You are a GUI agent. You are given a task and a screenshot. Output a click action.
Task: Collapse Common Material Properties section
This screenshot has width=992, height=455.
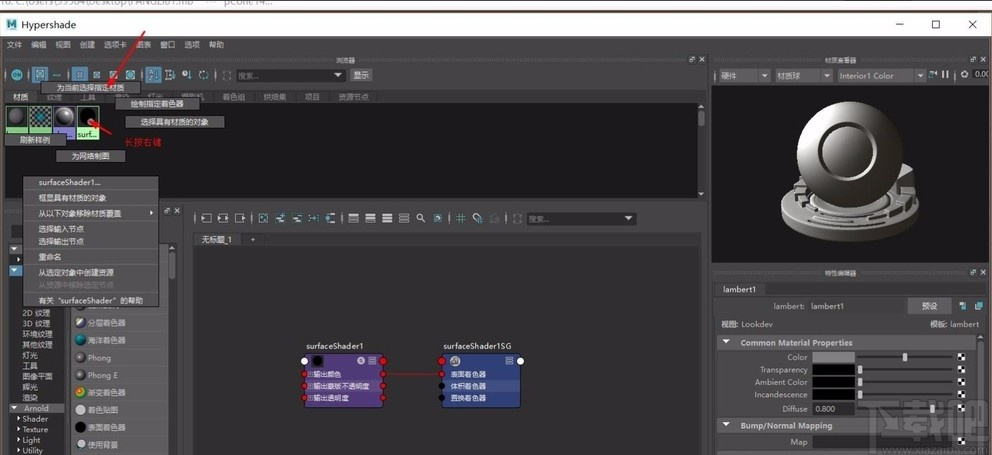(x=726, y=342)
